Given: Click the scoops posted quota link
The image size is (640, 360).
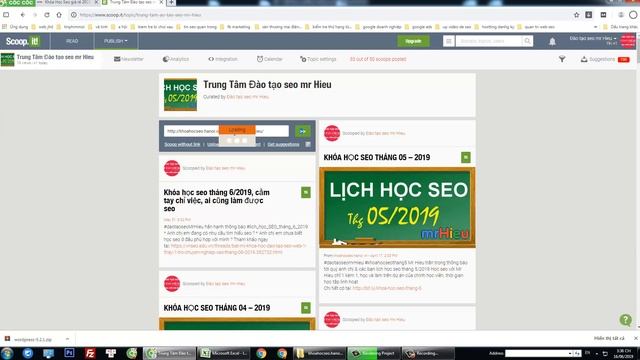Looking at the screenshot, I should [378, 59].
